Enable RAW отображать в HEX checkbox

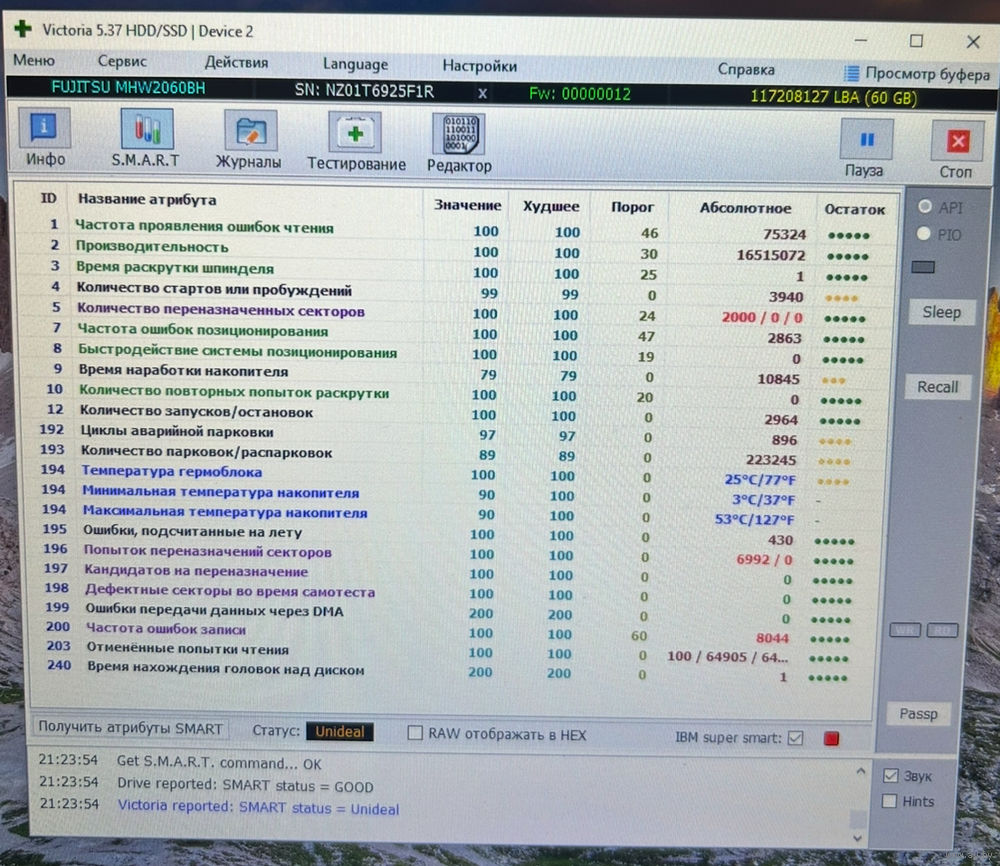pyautogui.click(x=415, y=733)
